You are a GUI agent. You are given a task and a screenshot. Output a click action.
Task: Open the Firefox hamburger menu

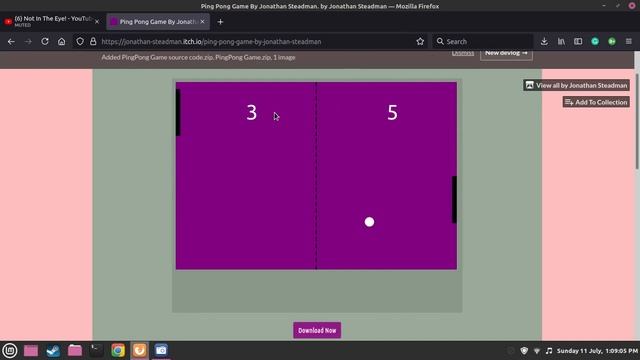tap(629, 42)
